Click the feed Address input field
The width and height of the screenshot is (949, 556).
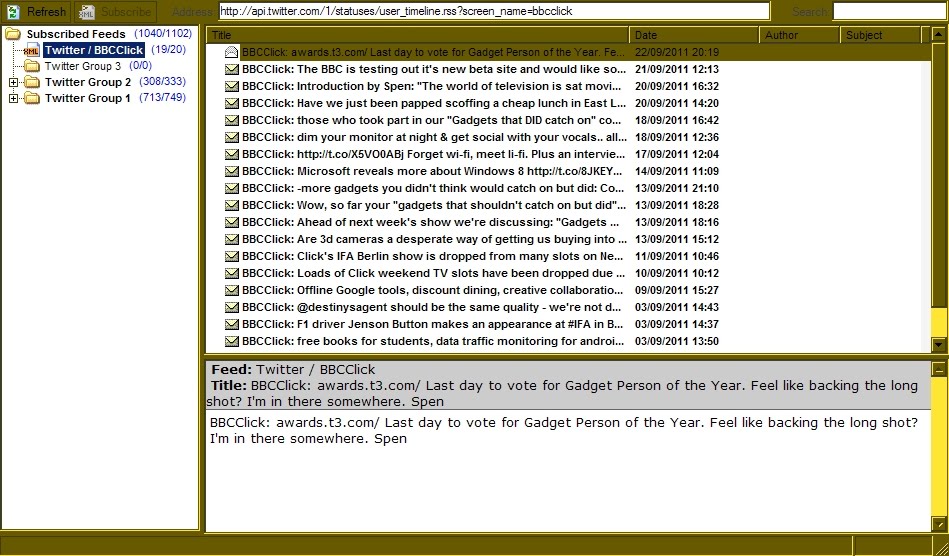click(494, 11)
